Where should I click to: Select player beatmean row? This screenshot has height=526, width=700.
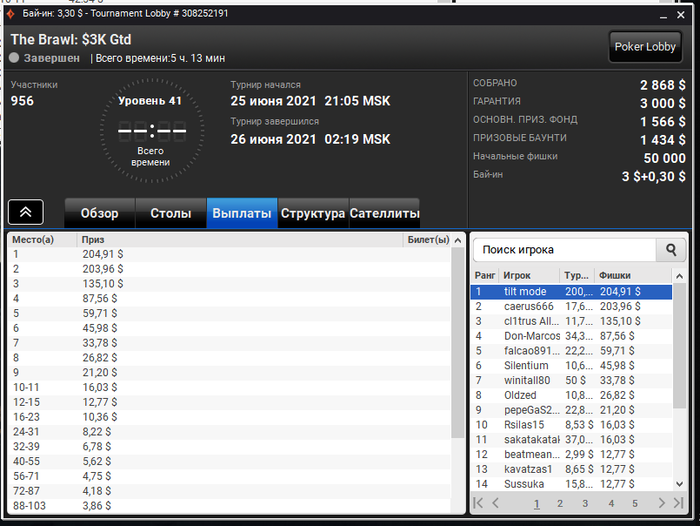(x=571, y=454)
